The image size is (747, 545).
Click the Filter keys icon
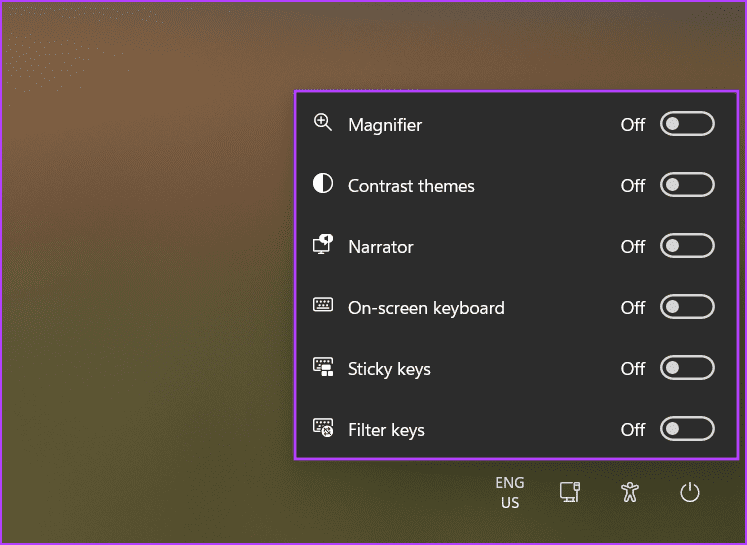(323, 428)
